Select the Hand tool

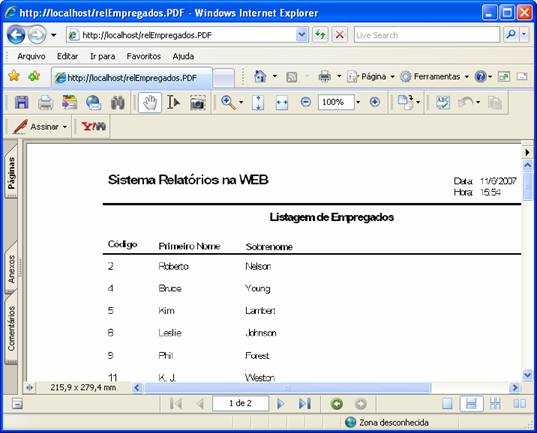point(150,102)
